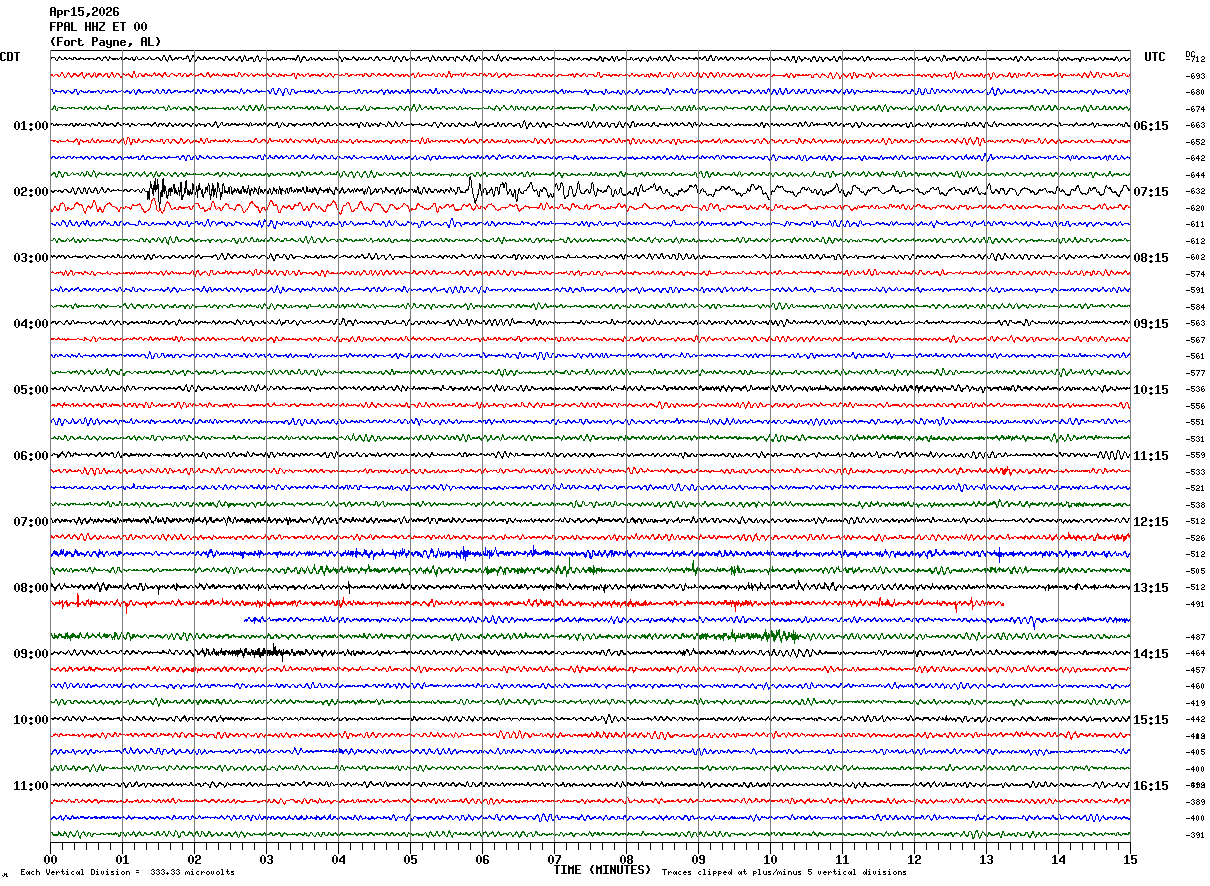Click the 07:15 UTC time label
Screen dimensions: 1210x886
(x=1151, y=192)
